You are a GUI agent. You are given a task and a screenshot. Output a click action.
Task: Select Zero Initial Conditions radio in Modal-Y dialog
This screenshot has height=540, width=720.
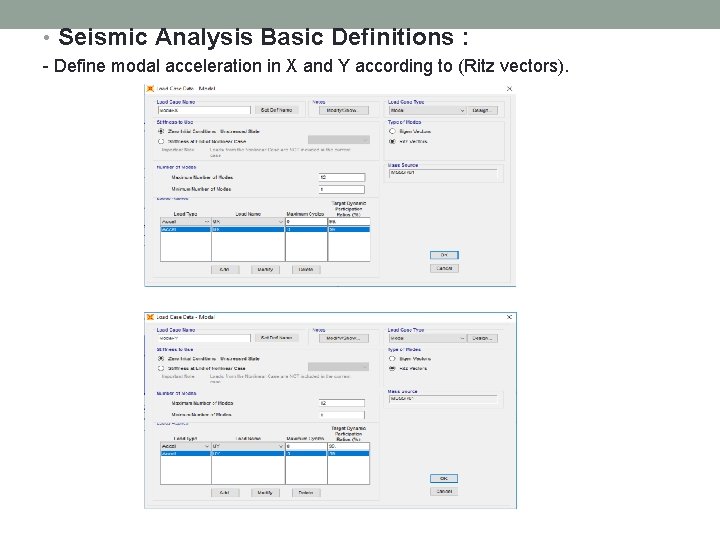pyautogui.click(x=161, y=358)
